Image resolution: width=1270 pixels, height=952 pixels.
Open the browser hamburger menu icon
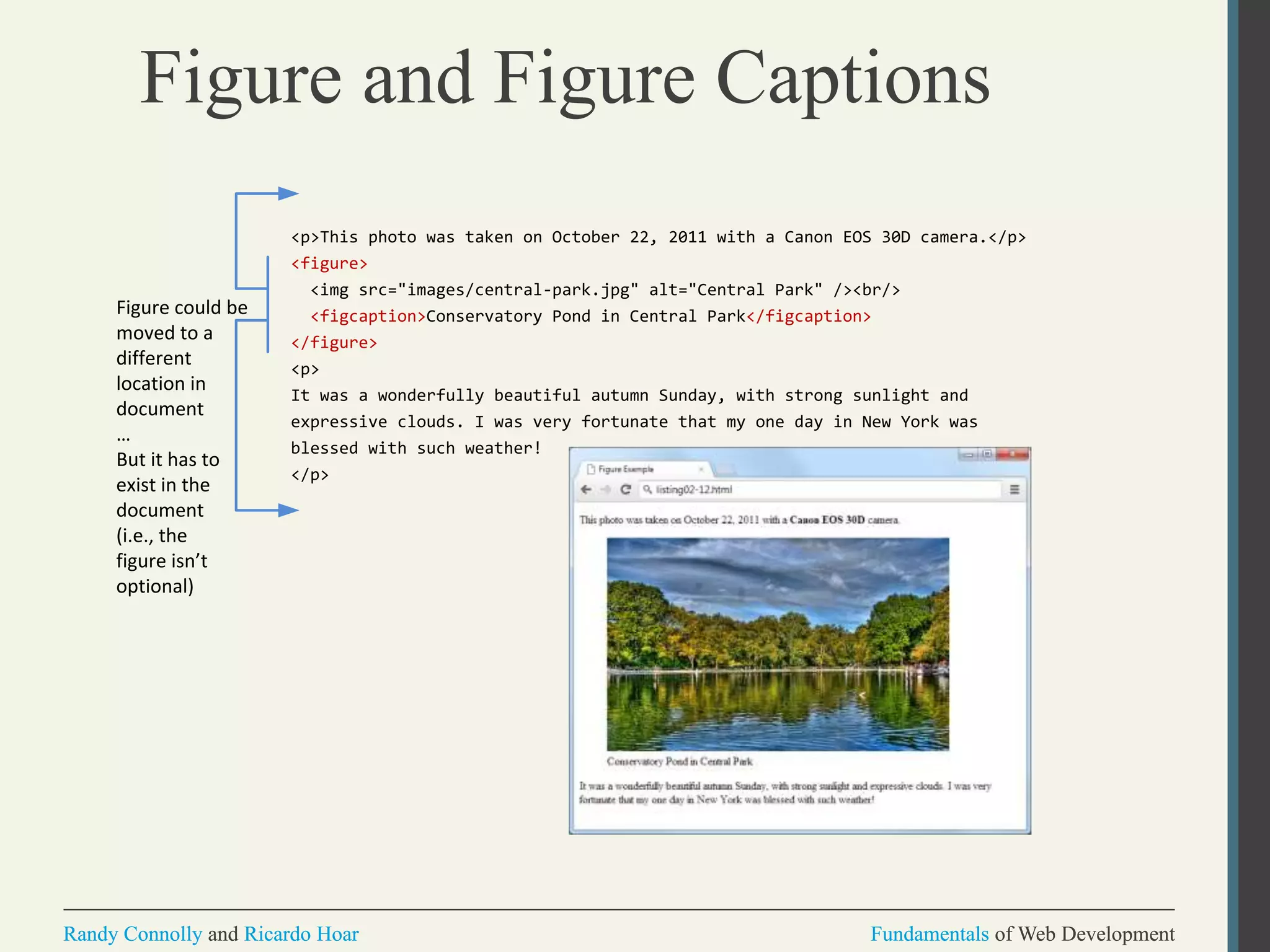click(x=1015, y=490)
